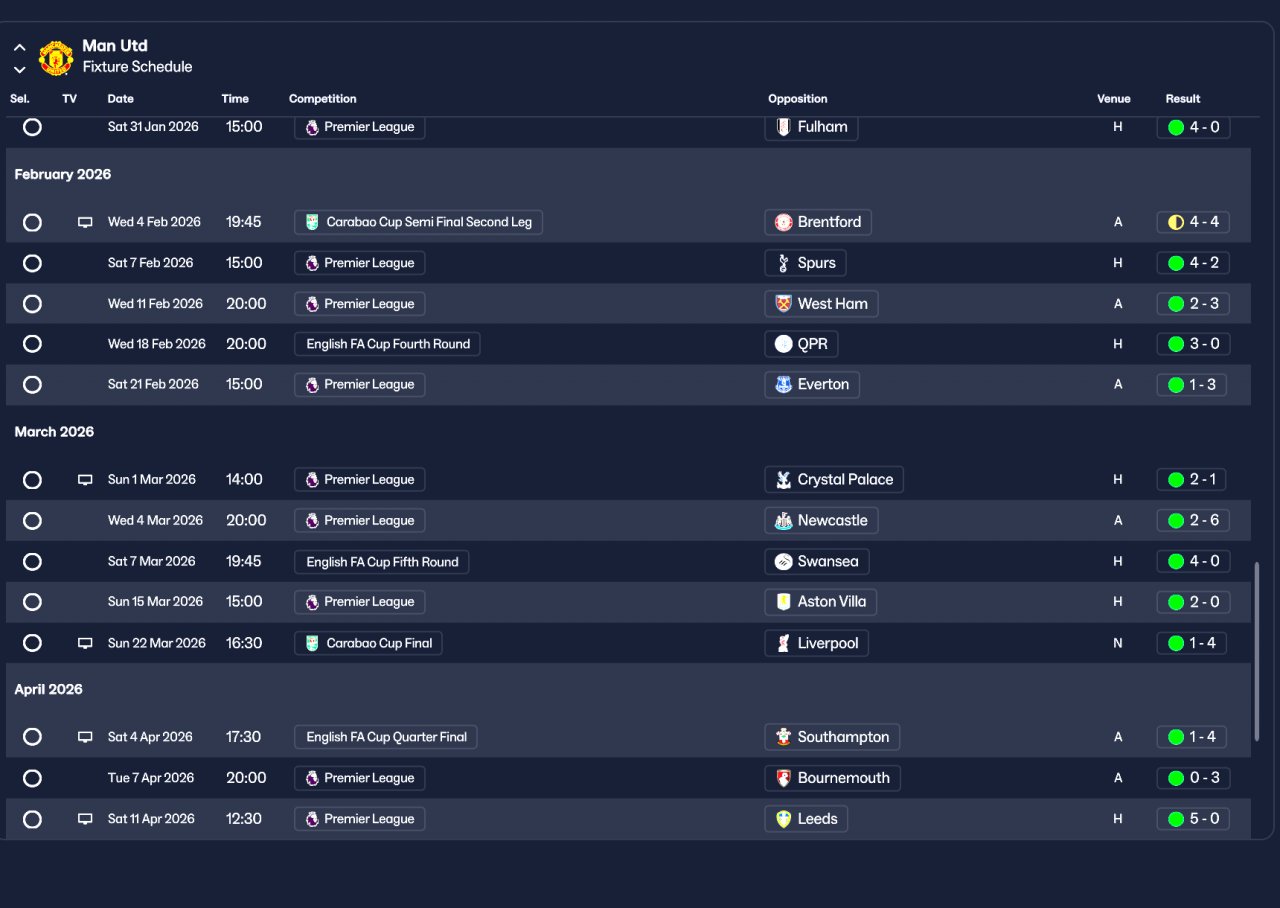Image resolution: width=1280 pixels, height=908 pixels.
Task: Click the April 2026 month header
Action: [x=49, y=690]
